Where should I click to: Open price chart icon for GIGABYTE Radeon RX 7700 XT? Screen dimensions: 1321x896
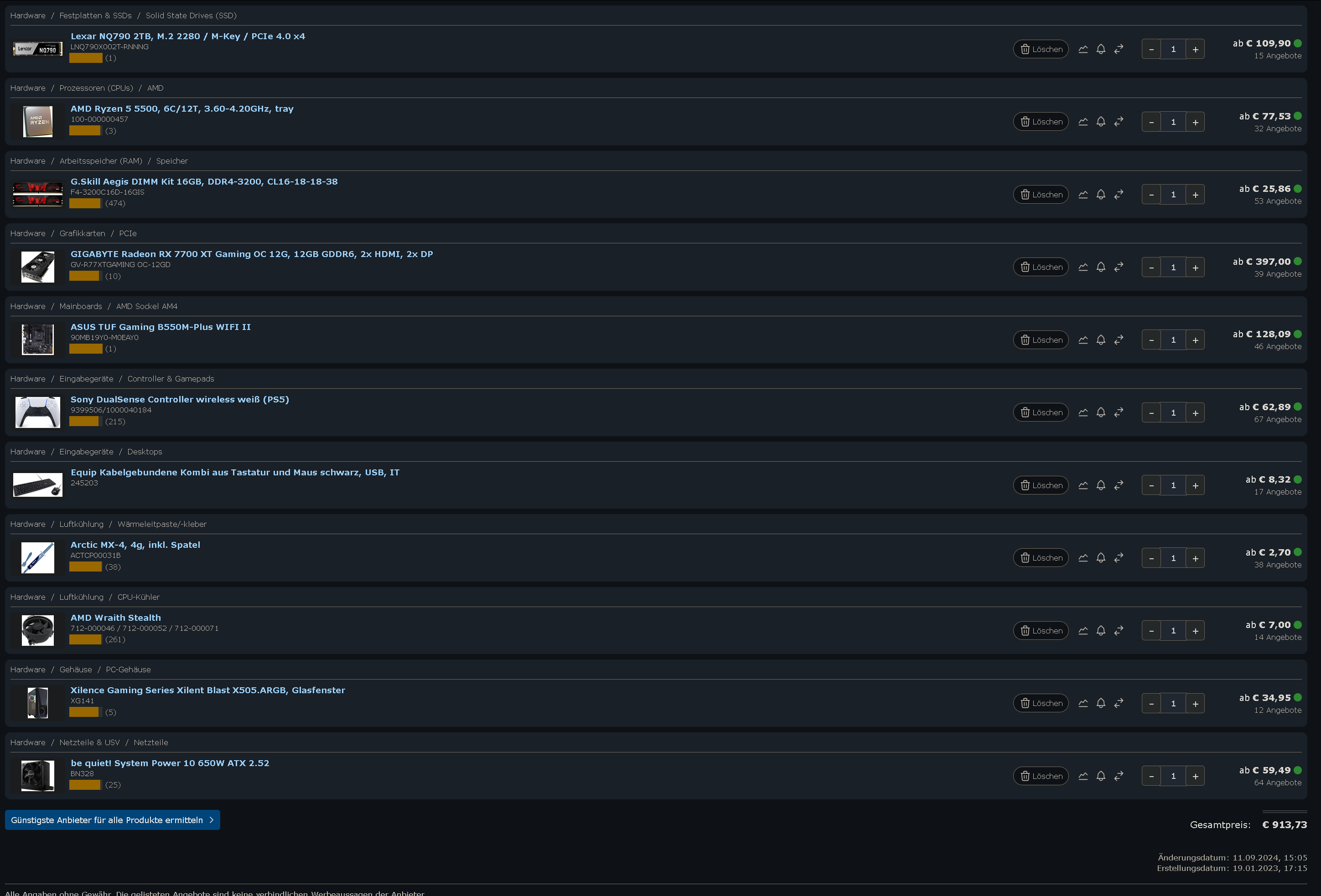[x=1083, y=268]
